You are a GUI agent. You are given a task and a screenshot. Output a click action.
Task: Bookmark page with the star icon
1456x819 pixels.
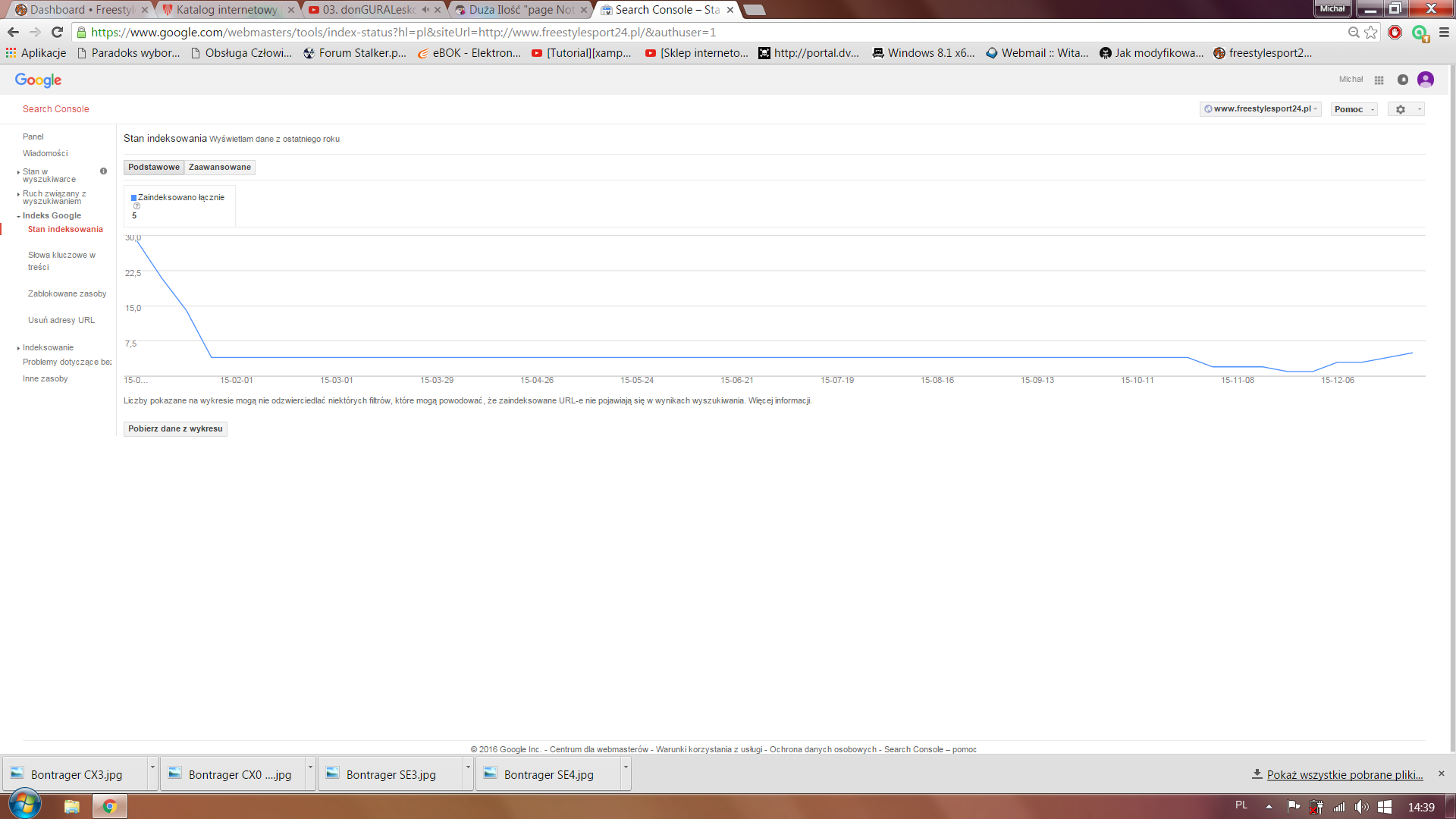1370,33
